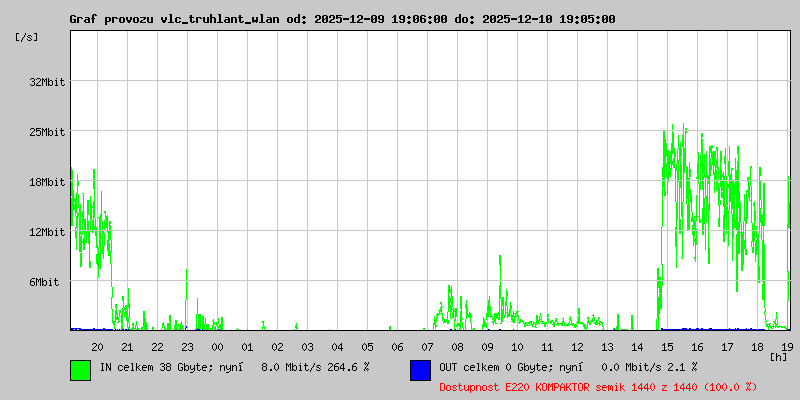
Task: Select the graph title 'Graf provozu vlc_truhlant_wlan'
Action: coord(174,19)
